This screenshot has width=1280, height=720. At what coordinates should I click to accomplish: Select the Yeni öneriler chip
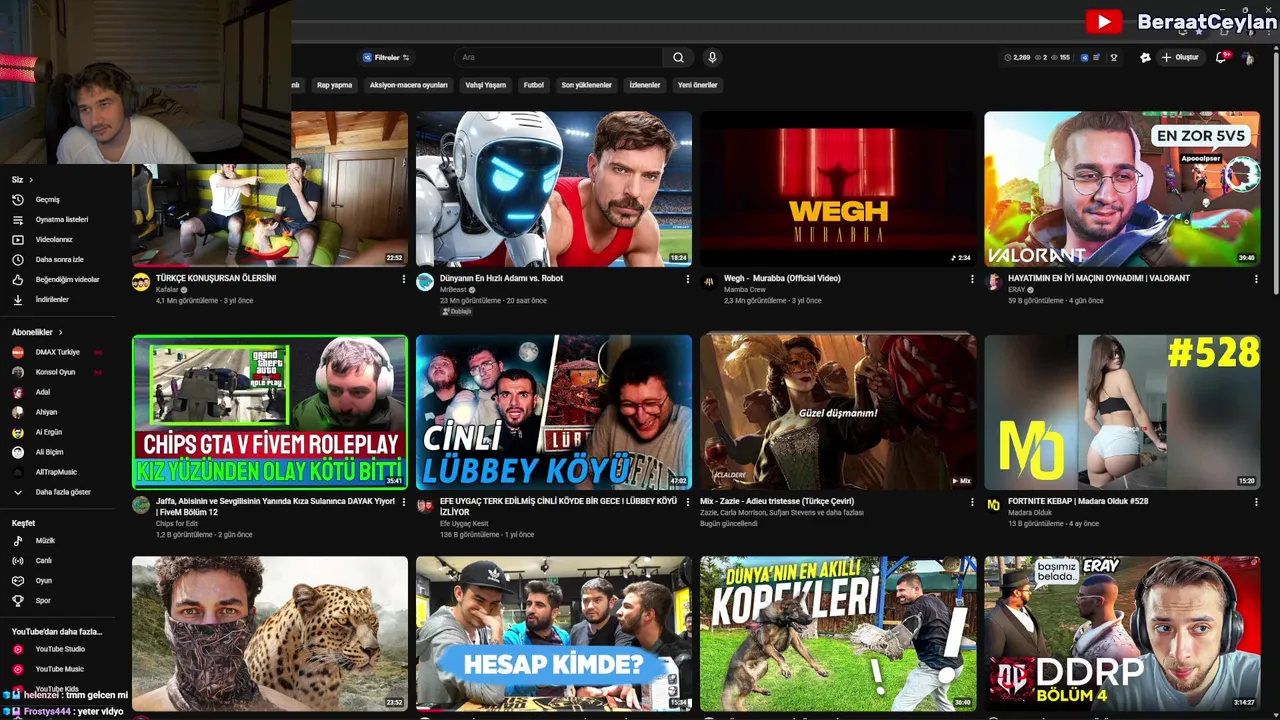pos(698,85)
